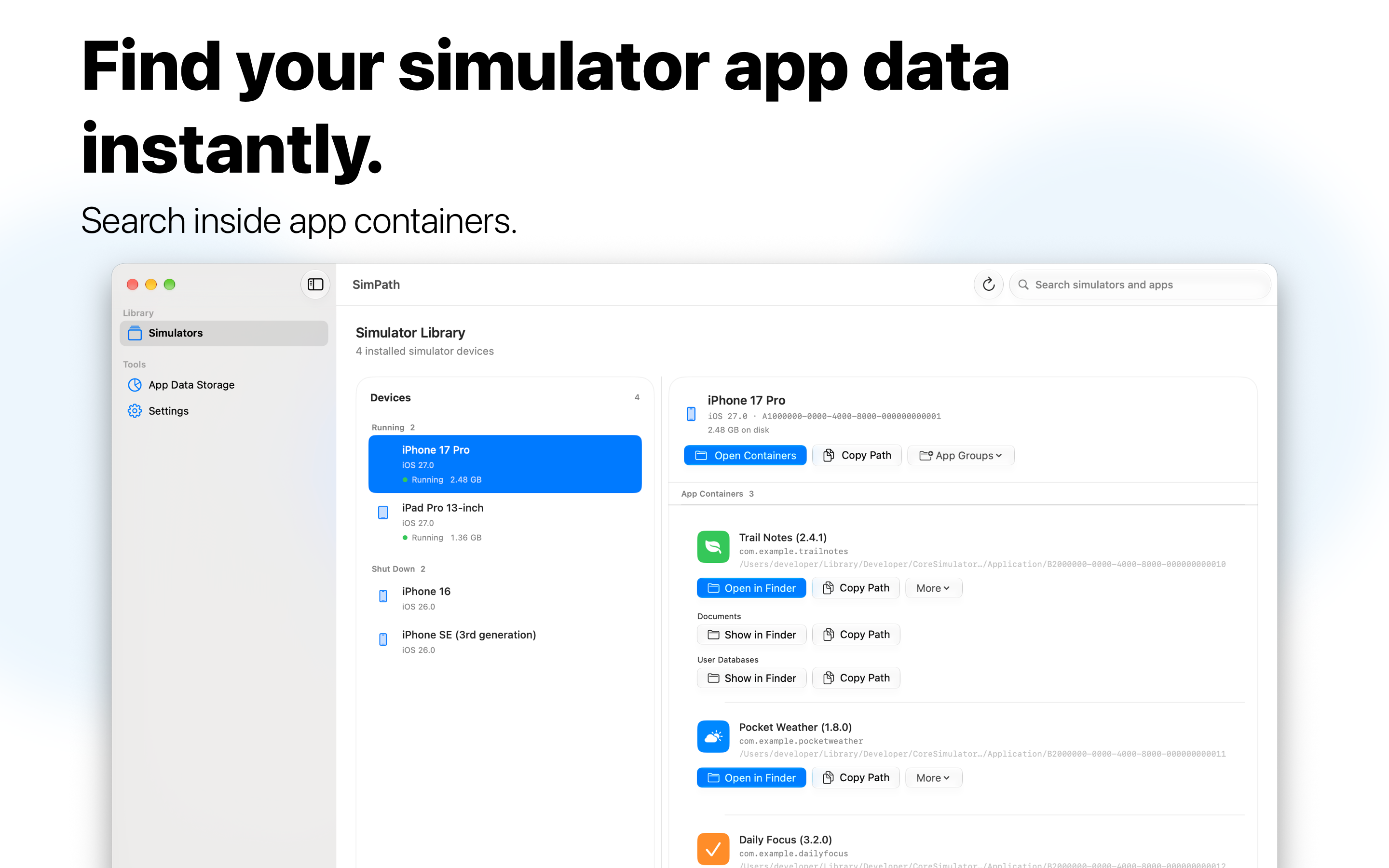Open the More menu for Pocket Weather
Screen dimensions: 1389x868
[x=933, y=777]
